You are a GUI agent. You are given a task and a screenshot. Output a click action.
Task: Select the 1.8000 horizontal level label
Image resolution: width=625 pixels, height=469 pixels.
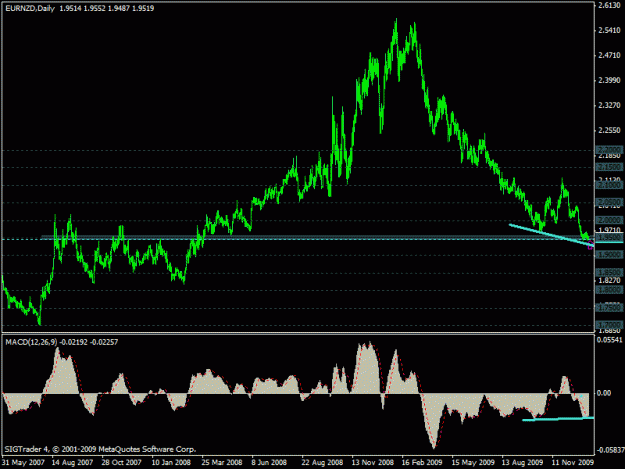coord(609,290)
